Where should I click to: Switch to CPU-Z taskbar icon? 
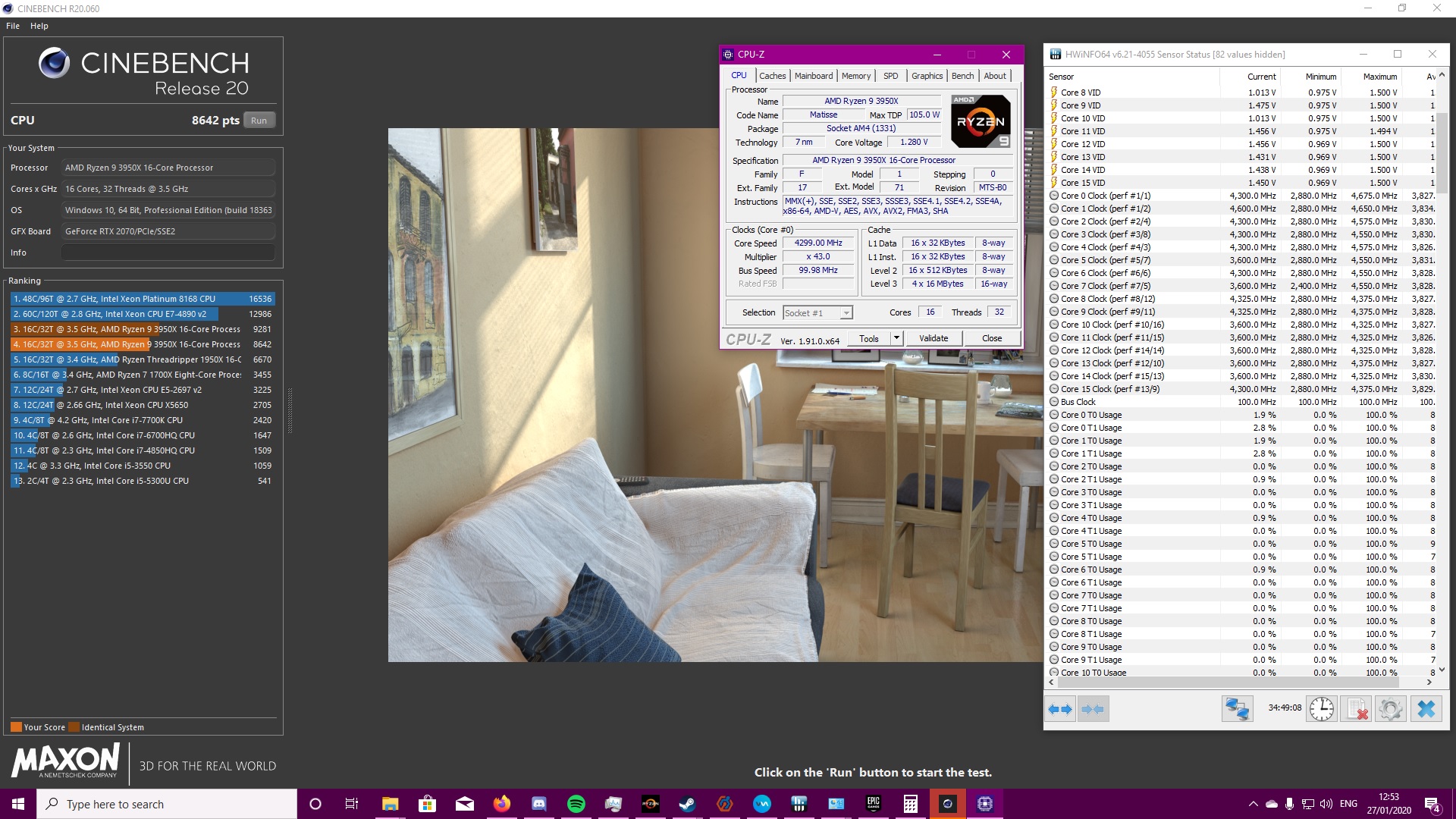tap(984, 804)
